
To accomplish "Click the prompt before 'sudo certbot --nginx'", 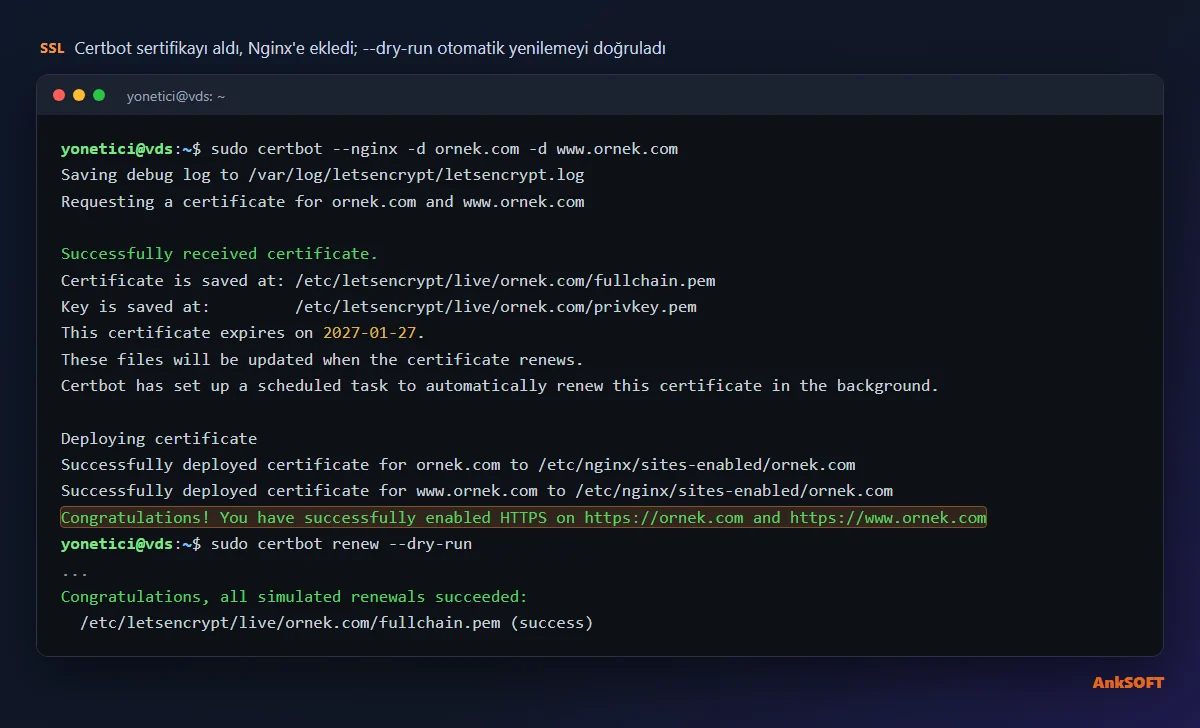I will pos(130,149).
